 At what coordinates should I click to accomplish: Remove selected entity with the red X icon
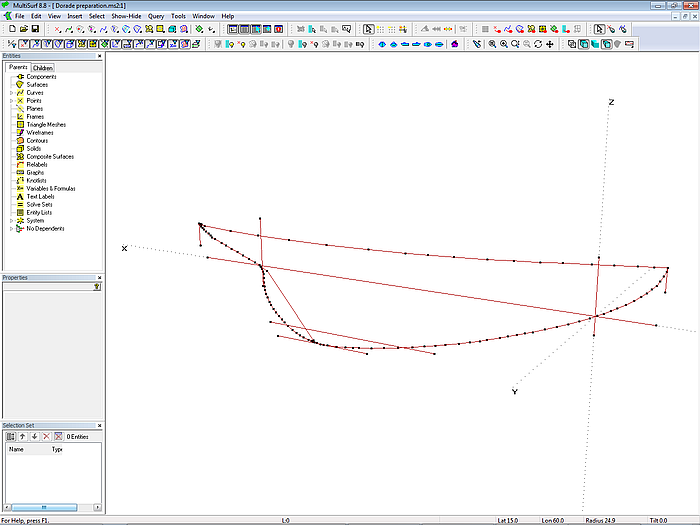46,436
